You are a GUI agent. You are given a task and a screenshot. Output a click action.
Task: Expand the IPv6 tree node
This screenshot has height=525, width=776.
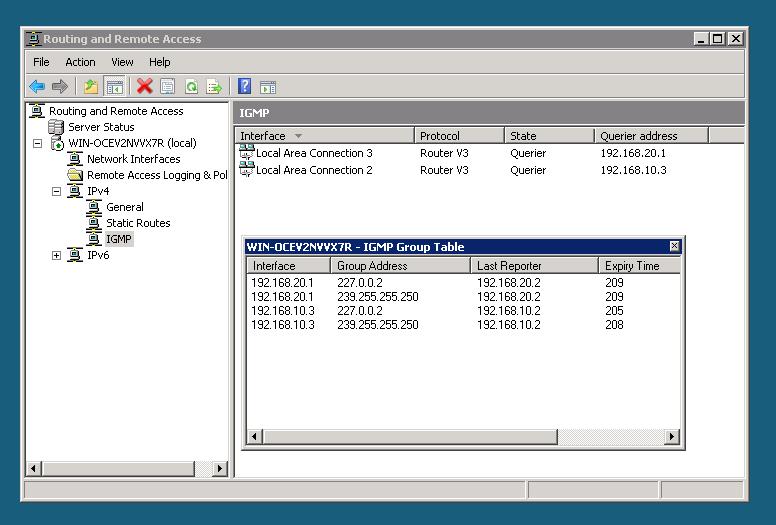(56, 255)
